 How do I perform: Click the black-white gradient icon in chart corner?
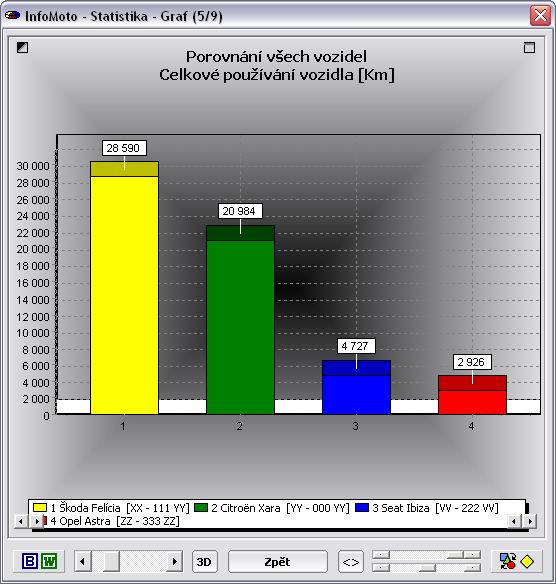(22, 47)
